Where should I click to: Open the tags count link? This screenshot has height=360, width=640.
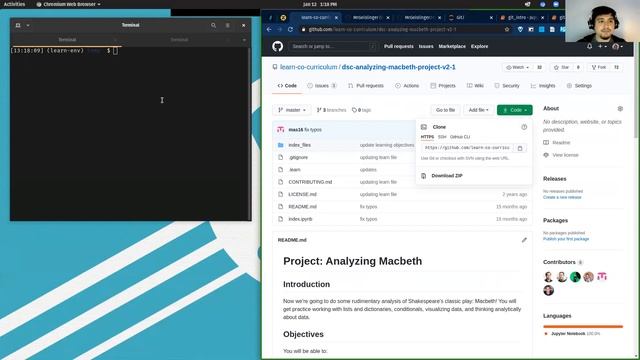[362, 110]
